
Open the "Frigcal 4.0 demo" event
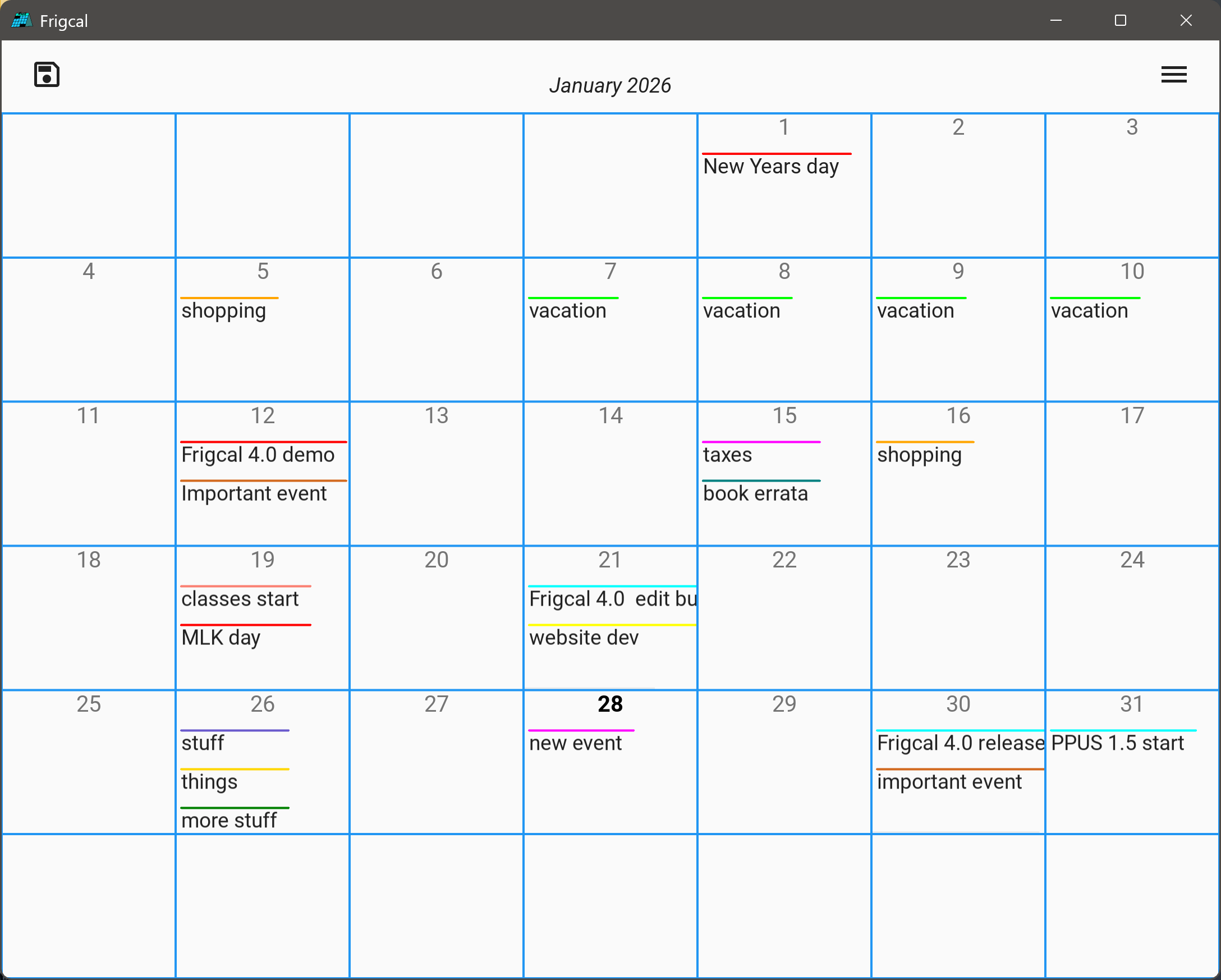coord(258,455)
